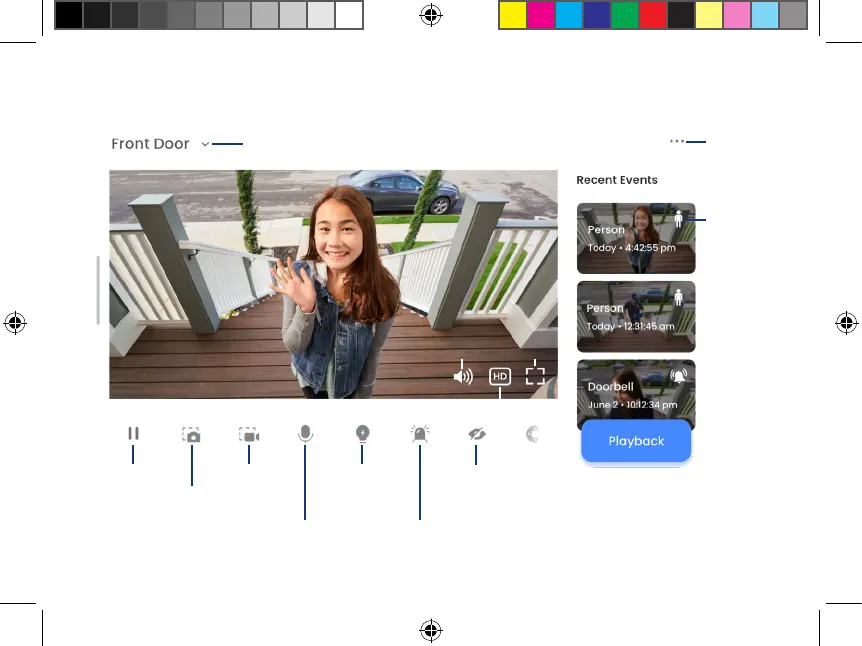Click the Front Door camera name
862x646 pixels.
[x=150, y=144]
